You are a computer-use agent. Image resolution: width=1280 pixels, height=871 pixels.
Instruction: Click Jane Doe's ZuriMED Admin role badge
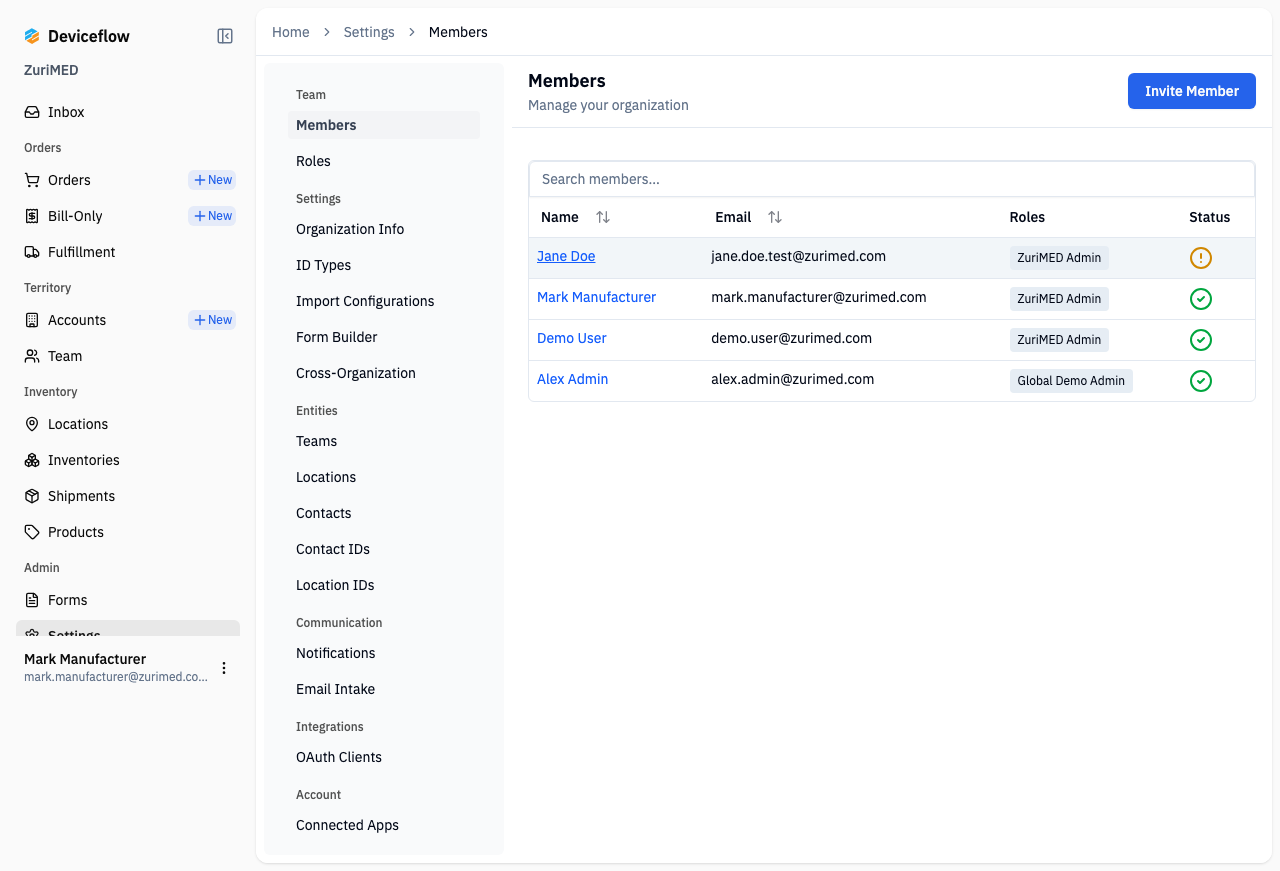tap(1059, 258)
